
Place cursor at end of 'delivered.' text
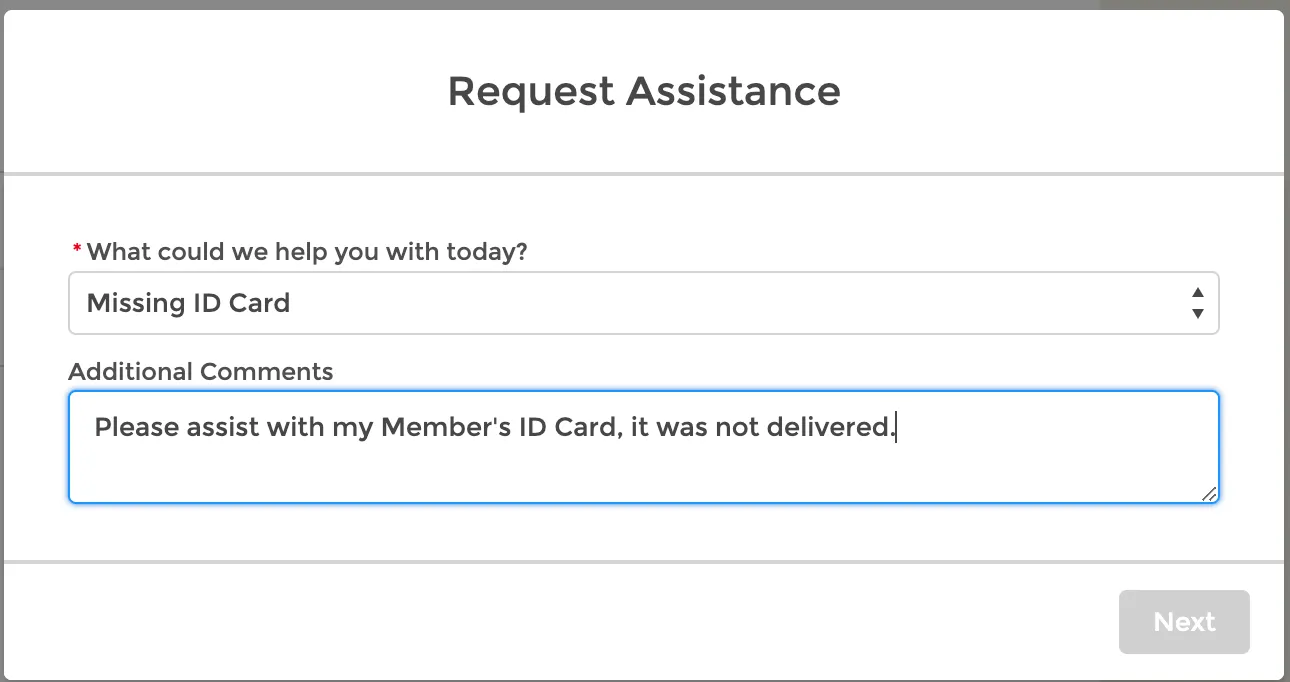point(896,428)
